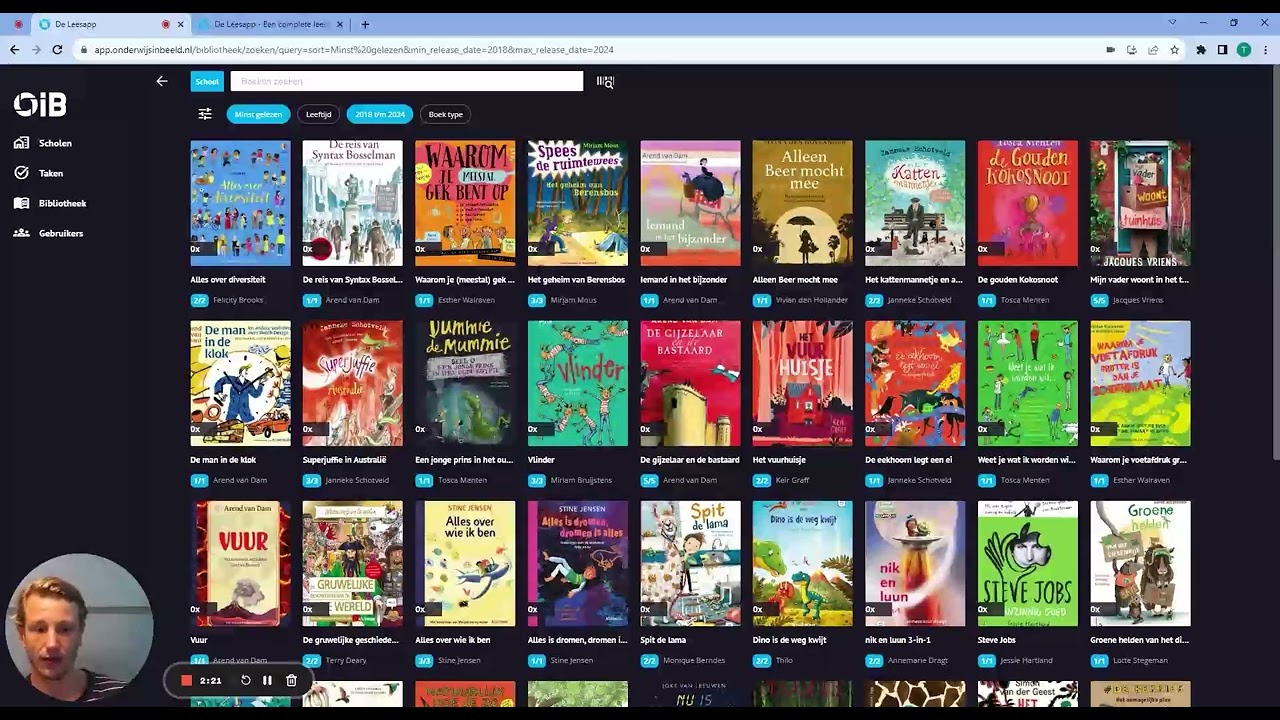Restart the screen recording

click(x=245, y=681)
